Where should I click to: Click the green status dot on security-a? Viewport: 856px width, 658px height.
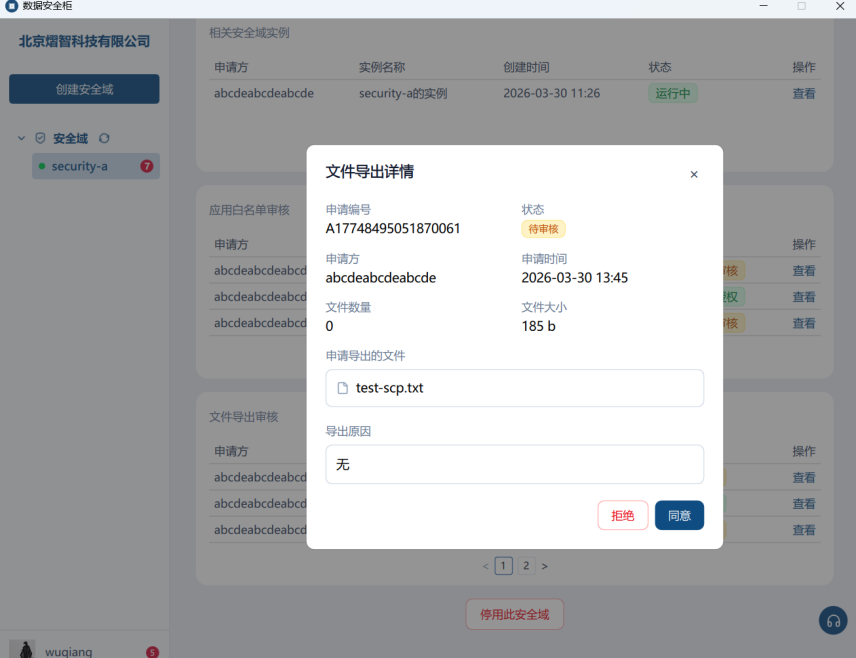(x=42, y=166)
